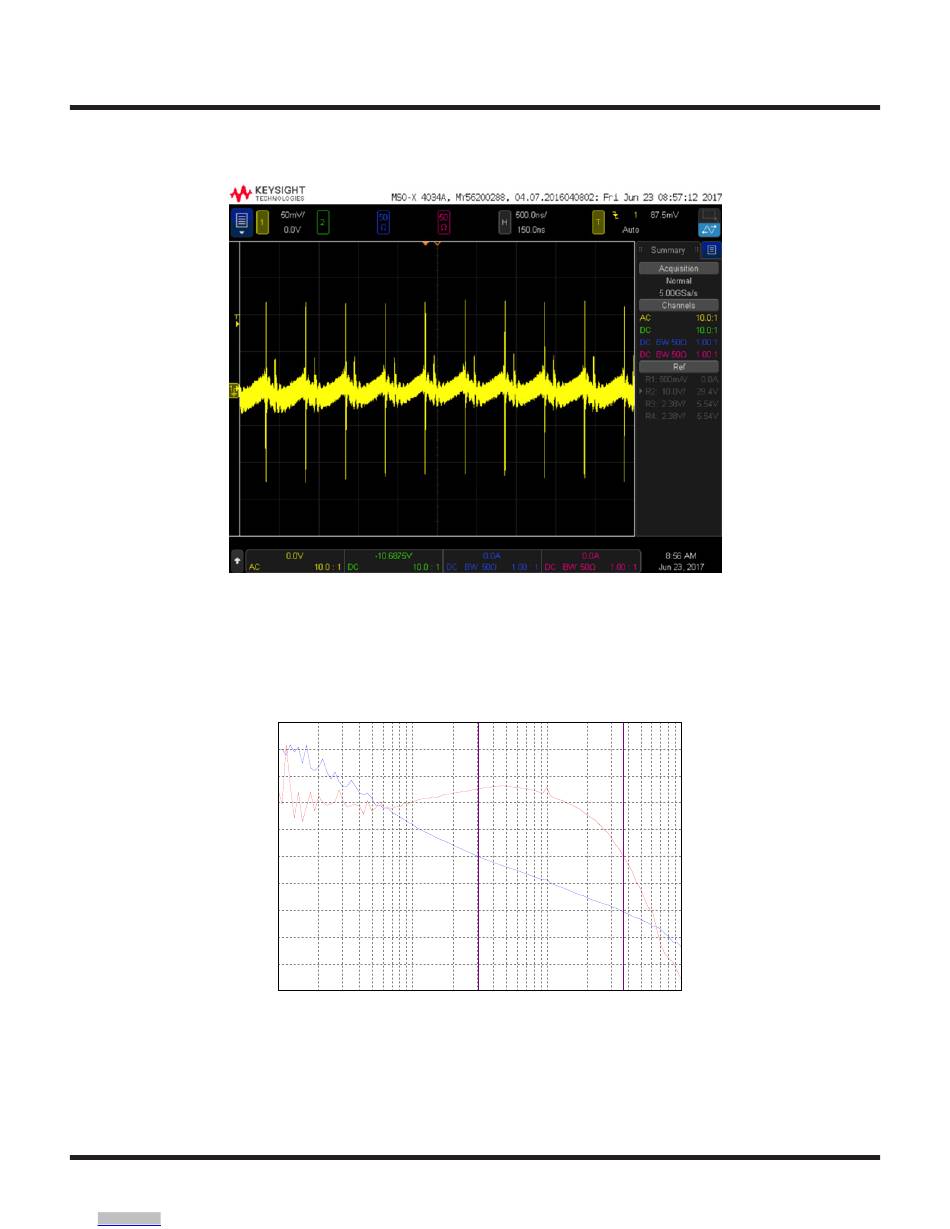Open the horizontal H timebase icon

(x=505, y=222)
